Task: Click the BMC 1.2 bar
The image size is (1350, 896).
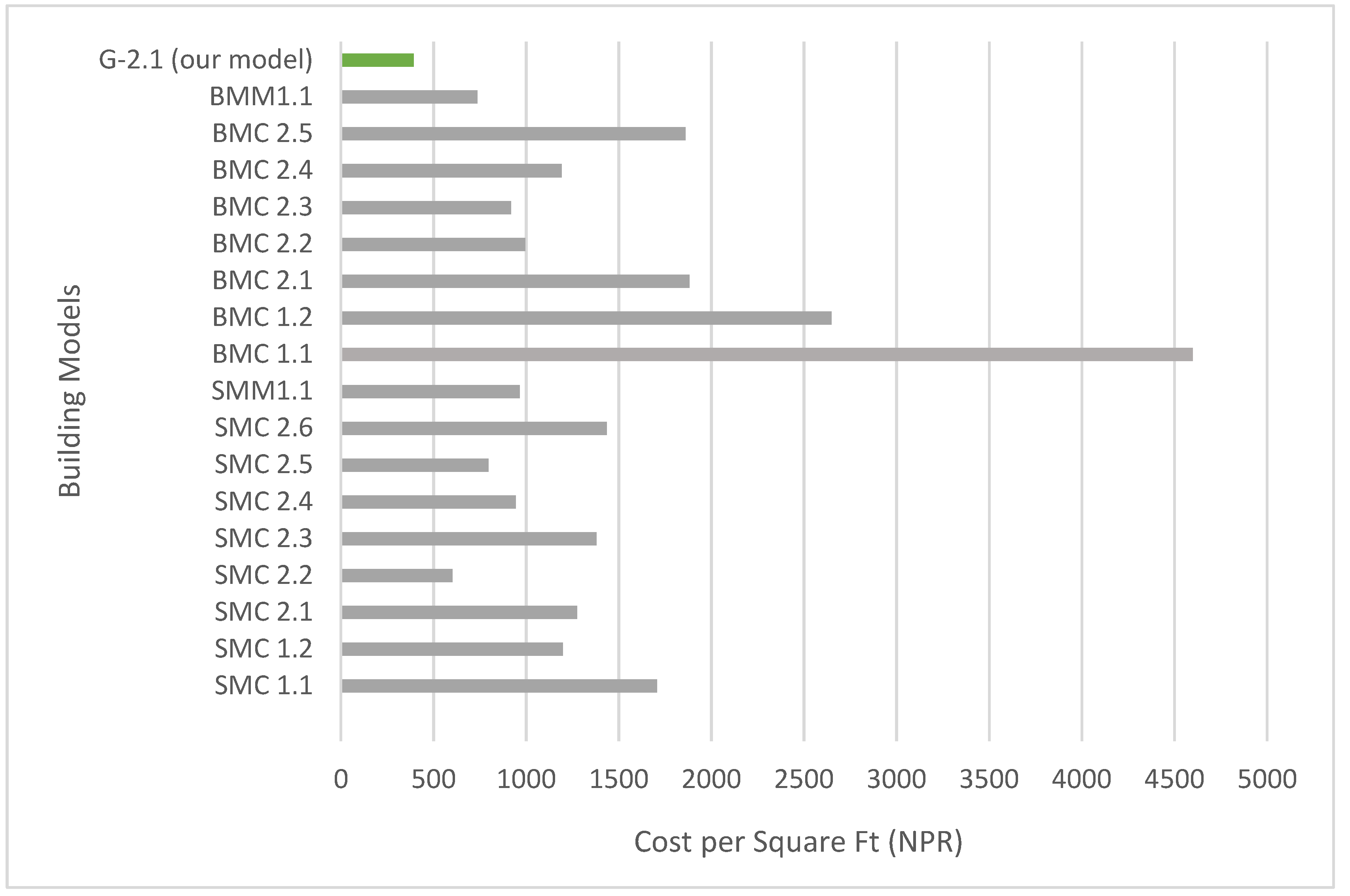Action: click(586, 318)
